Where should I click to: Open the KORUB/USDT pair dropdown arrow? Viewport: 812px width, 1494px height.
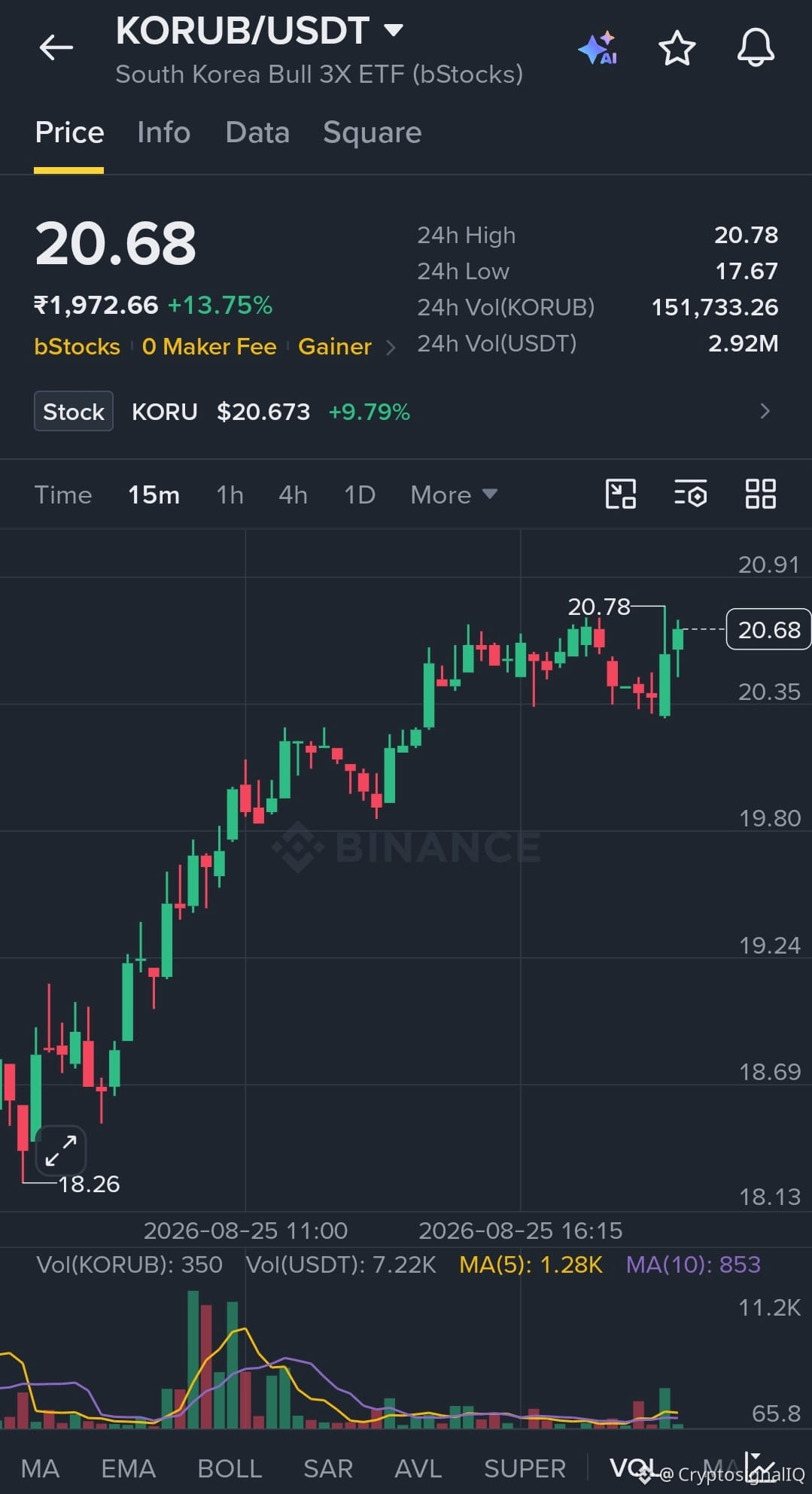tap(394, 30)
